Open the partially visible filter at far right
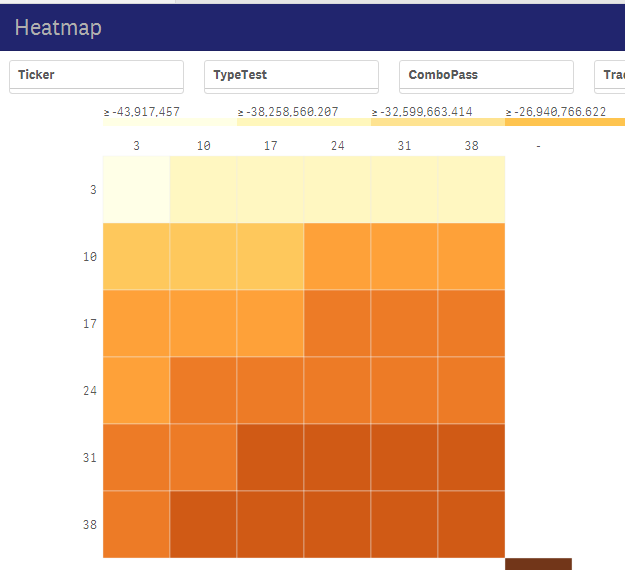Screen dimensions: 625x570 tap(609, 76)
